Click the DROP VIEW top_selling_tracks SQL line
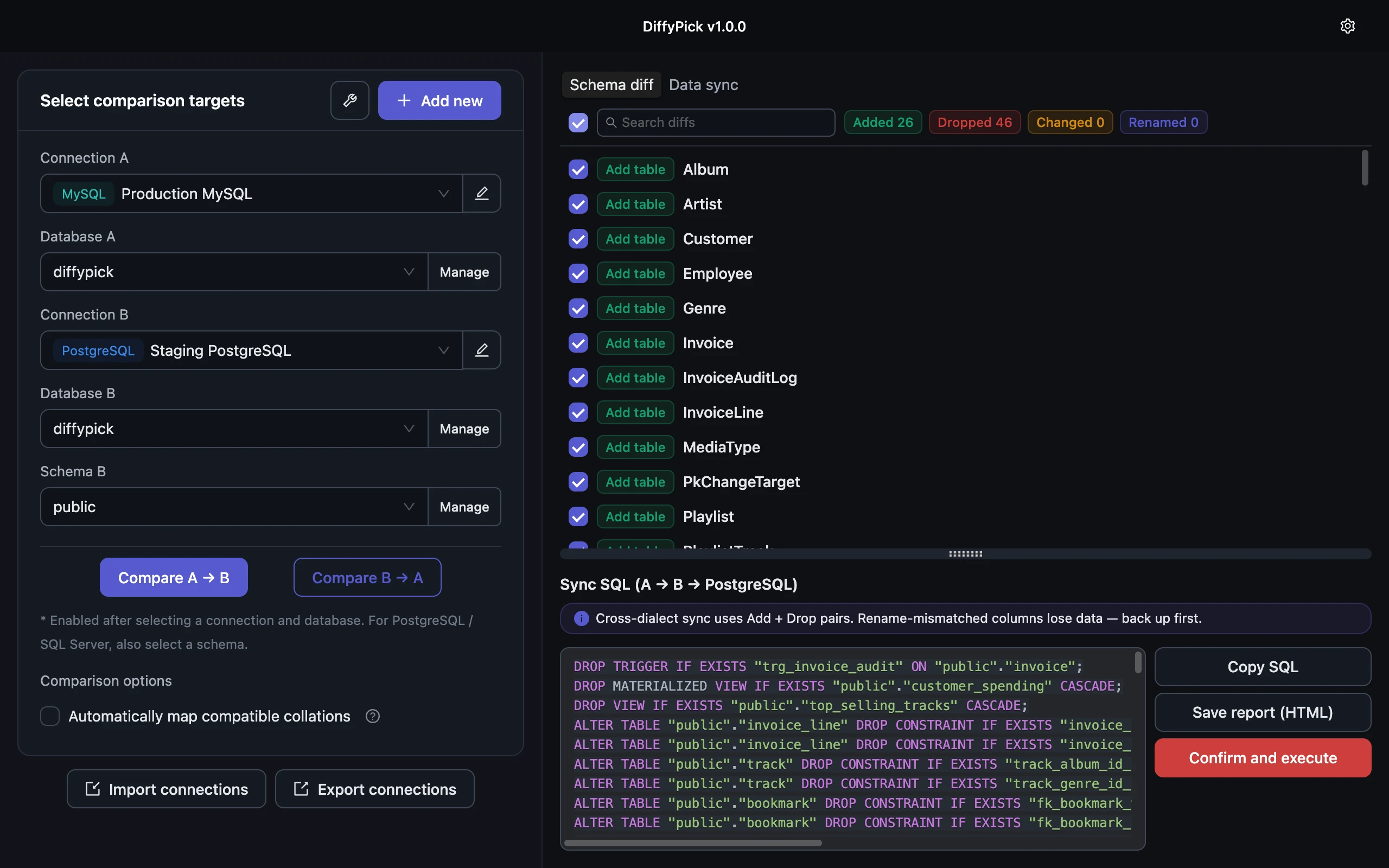Viewport: 1389px width, 868px height. click(x=800, y=706)
